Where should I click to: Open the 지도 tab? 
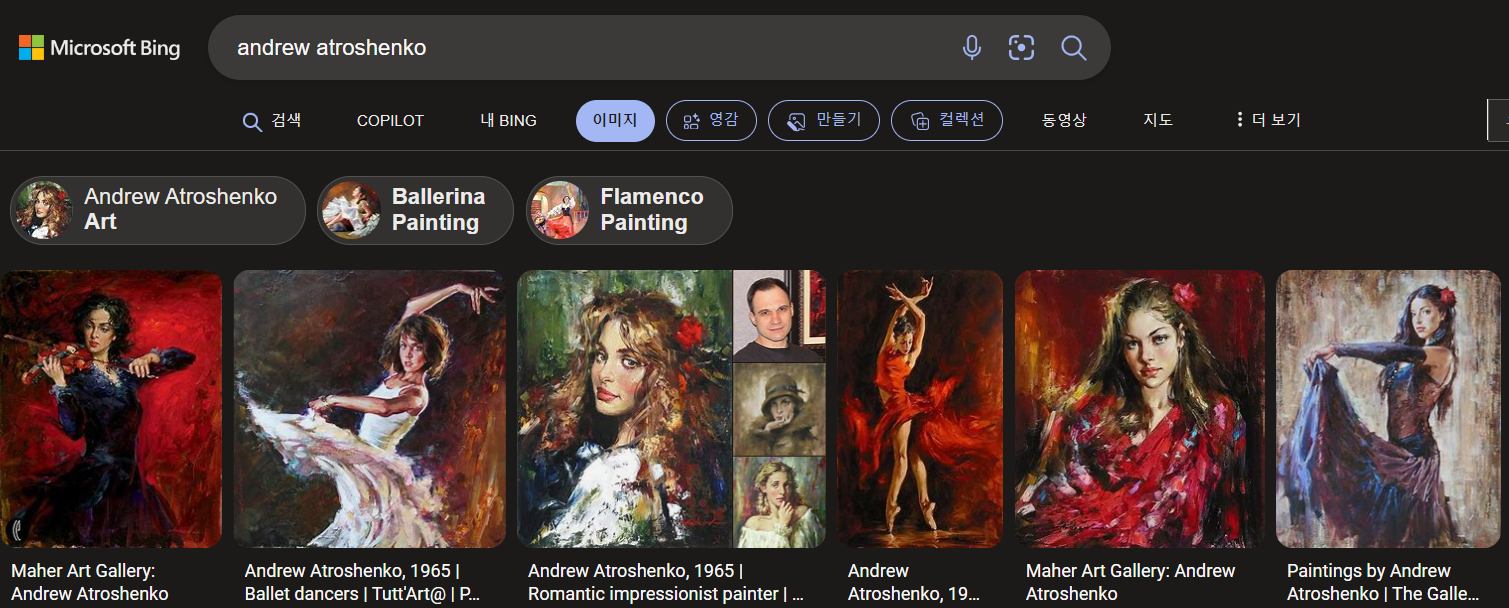[x=1158, y=121]
